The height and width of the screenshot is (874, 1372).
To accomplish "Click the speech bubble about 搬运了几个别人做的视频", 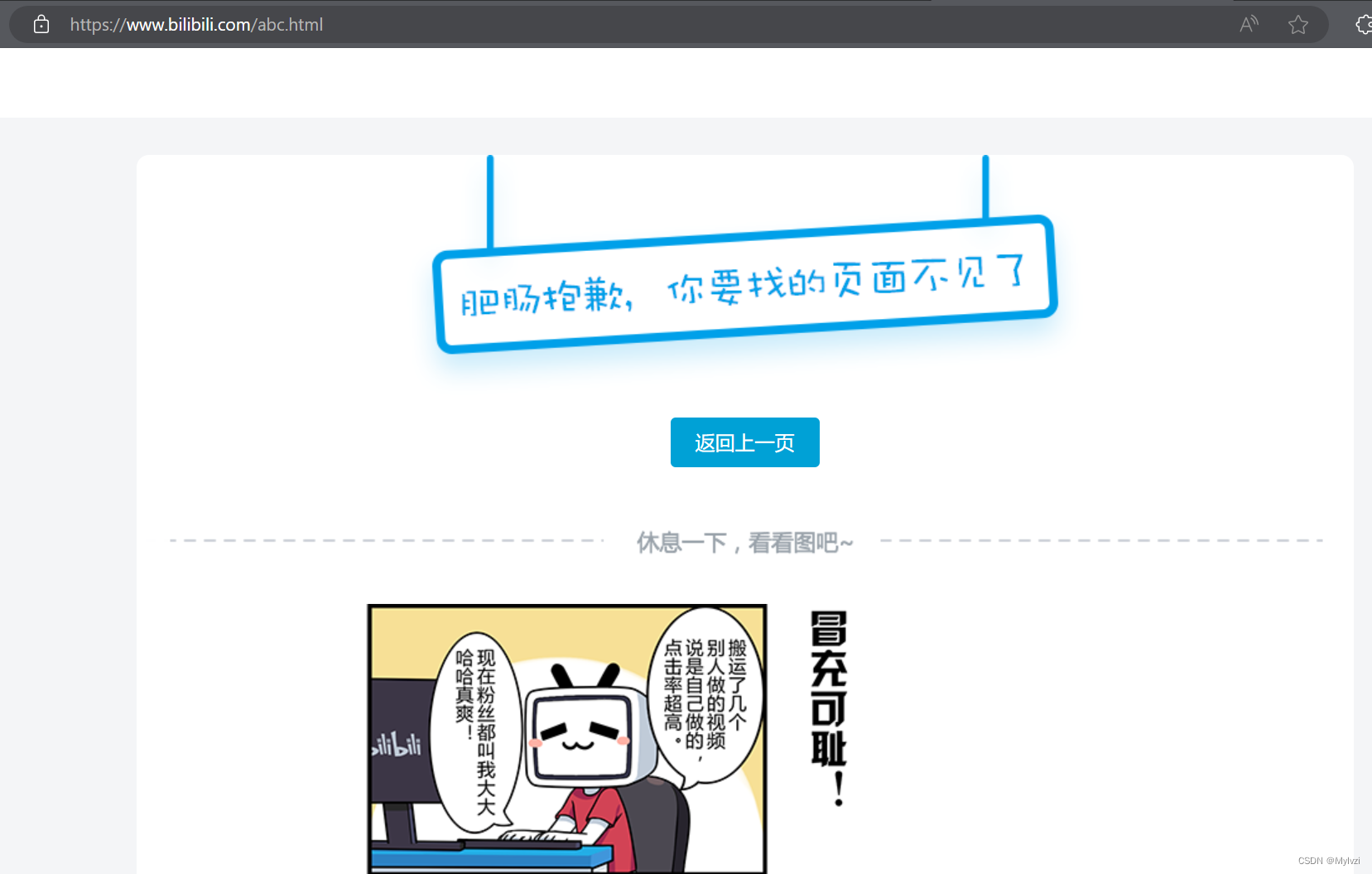I will click(706, 696).
